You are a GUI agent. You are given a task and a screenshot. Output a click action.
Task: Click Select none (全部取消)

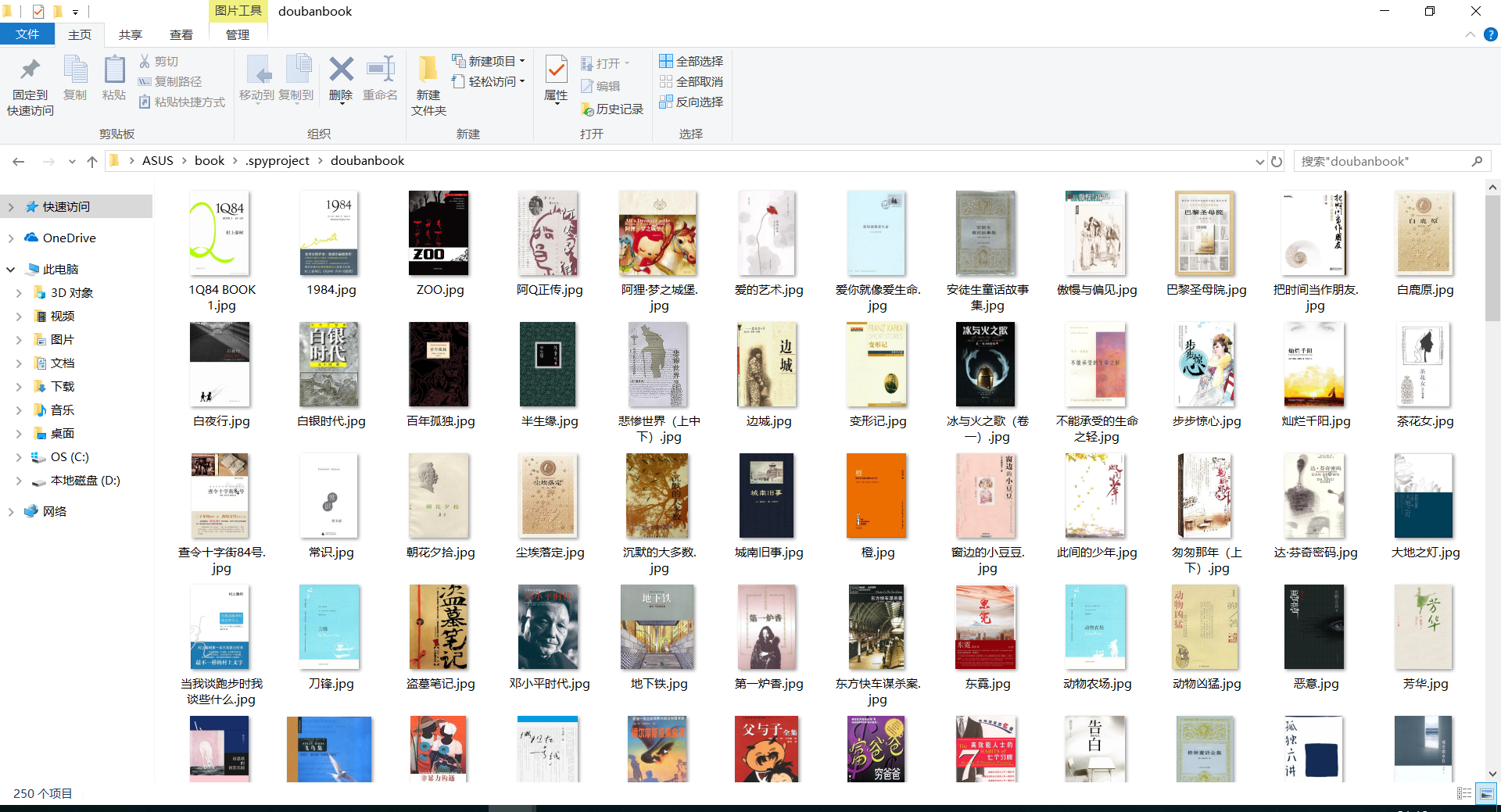click(691, 81)
